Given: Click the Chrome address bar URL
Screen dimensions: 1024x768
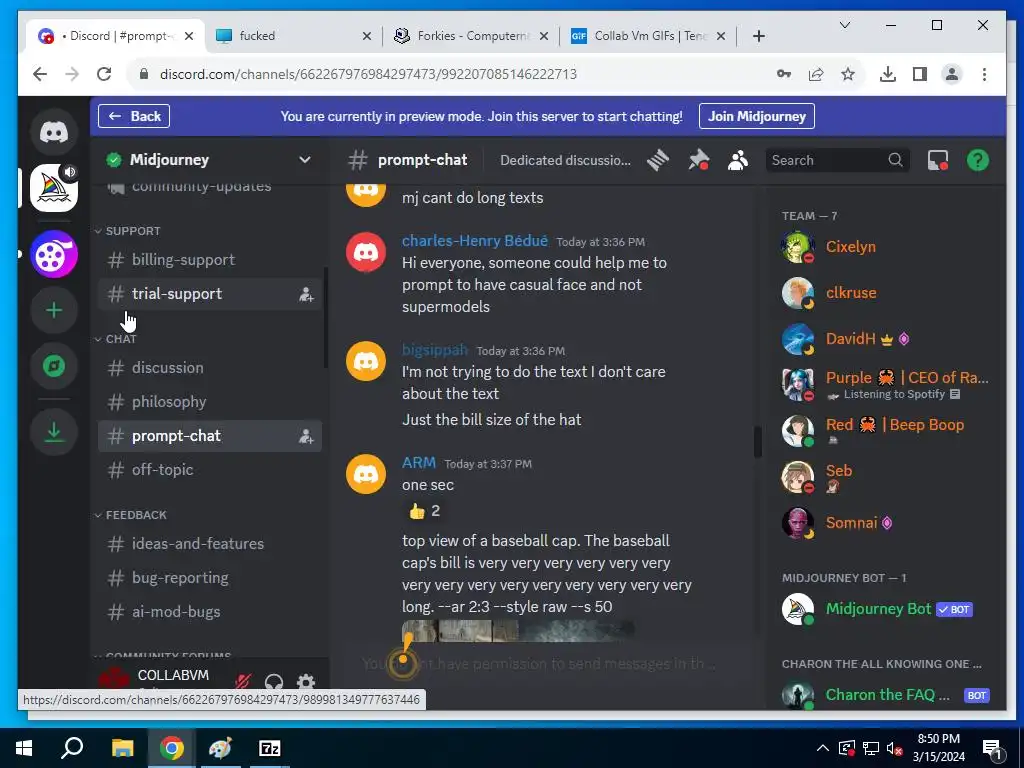Looking at the screenshot, I should tap(368, 74).
